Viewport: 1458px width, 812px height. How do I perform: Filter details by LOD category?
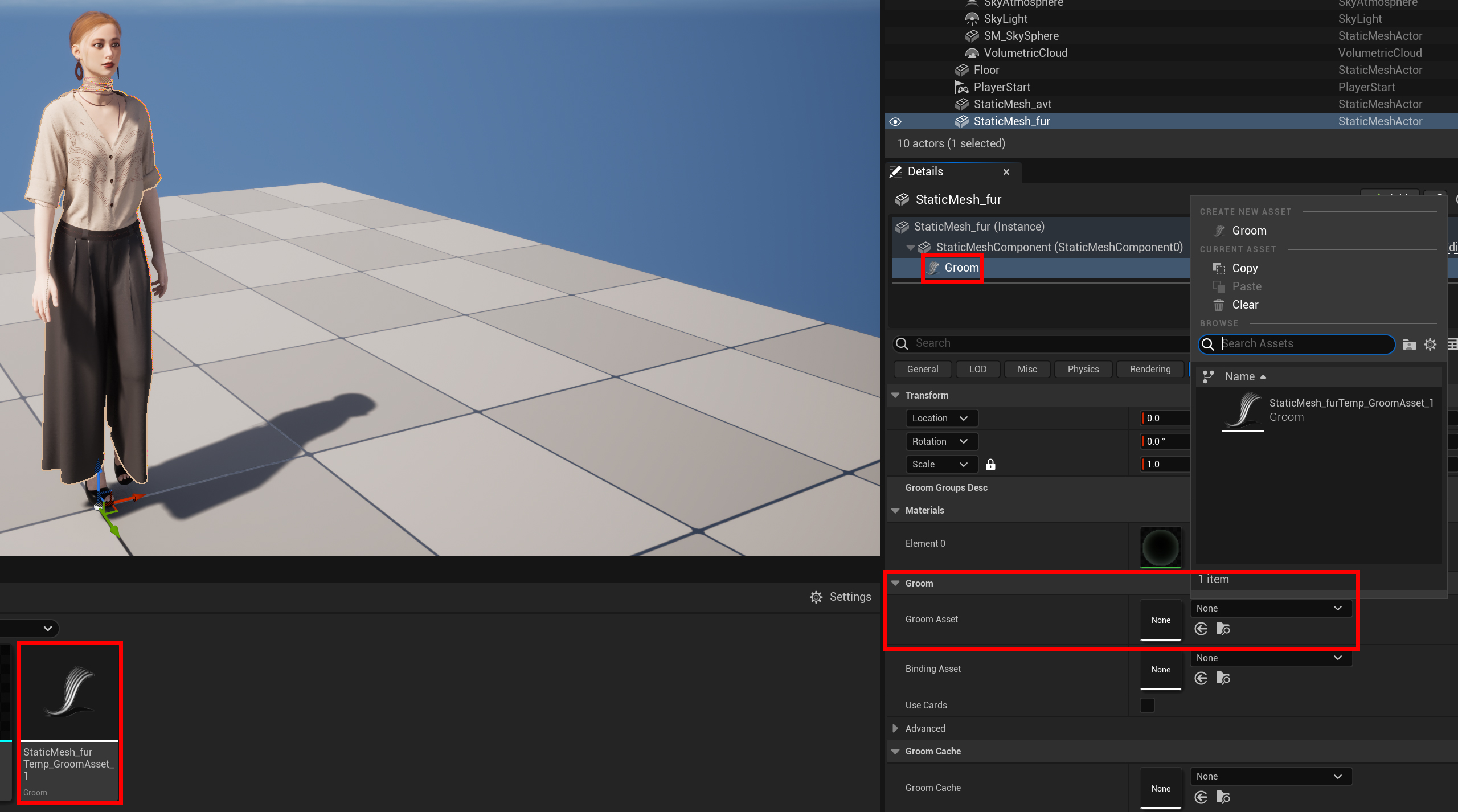978,369
